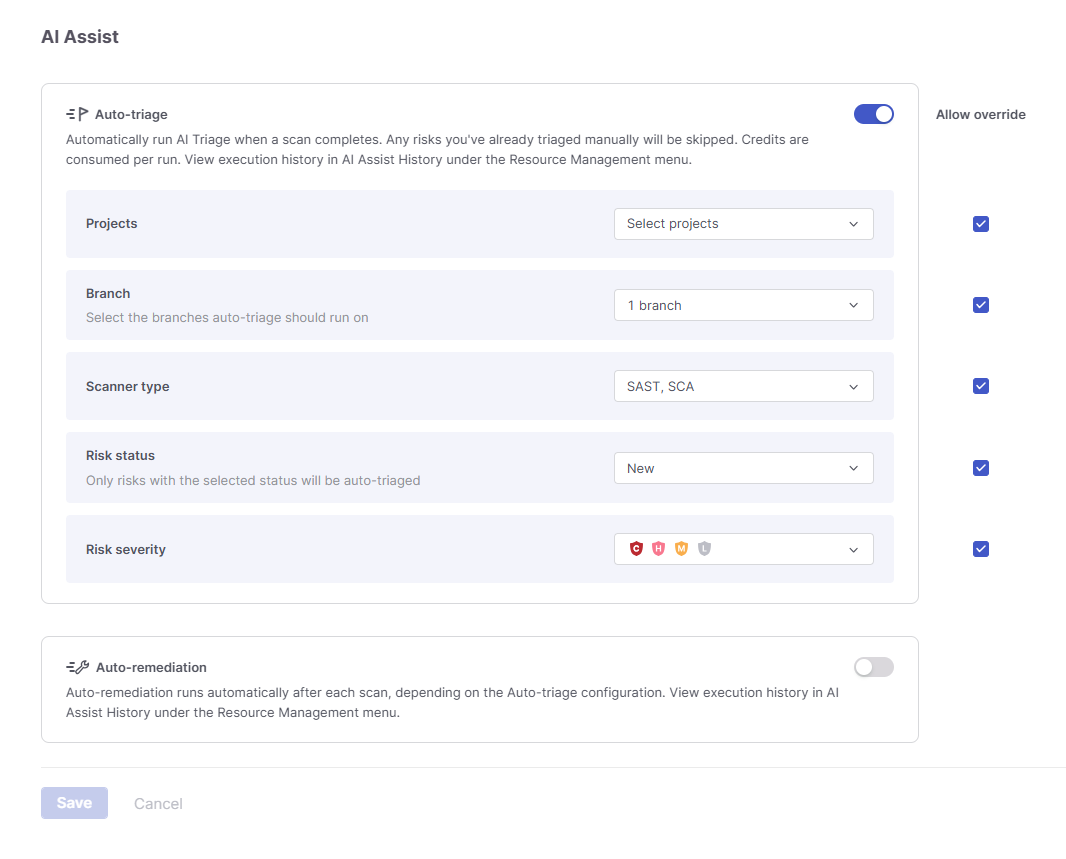Click the High severity shield icon
Viewport: 1066px width, 859px height.
(659, 548)
